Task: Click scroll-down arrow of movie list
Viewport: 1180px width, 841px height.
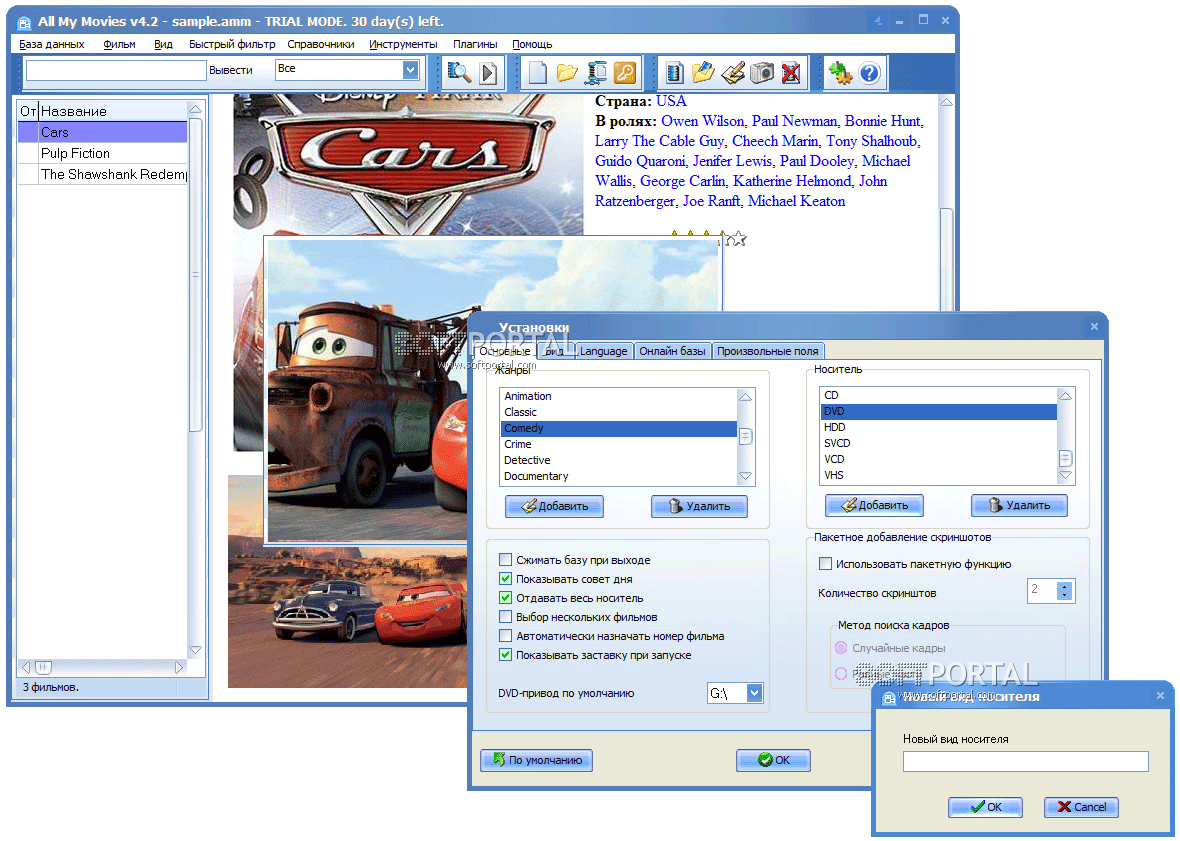Action: click(195, 650)
